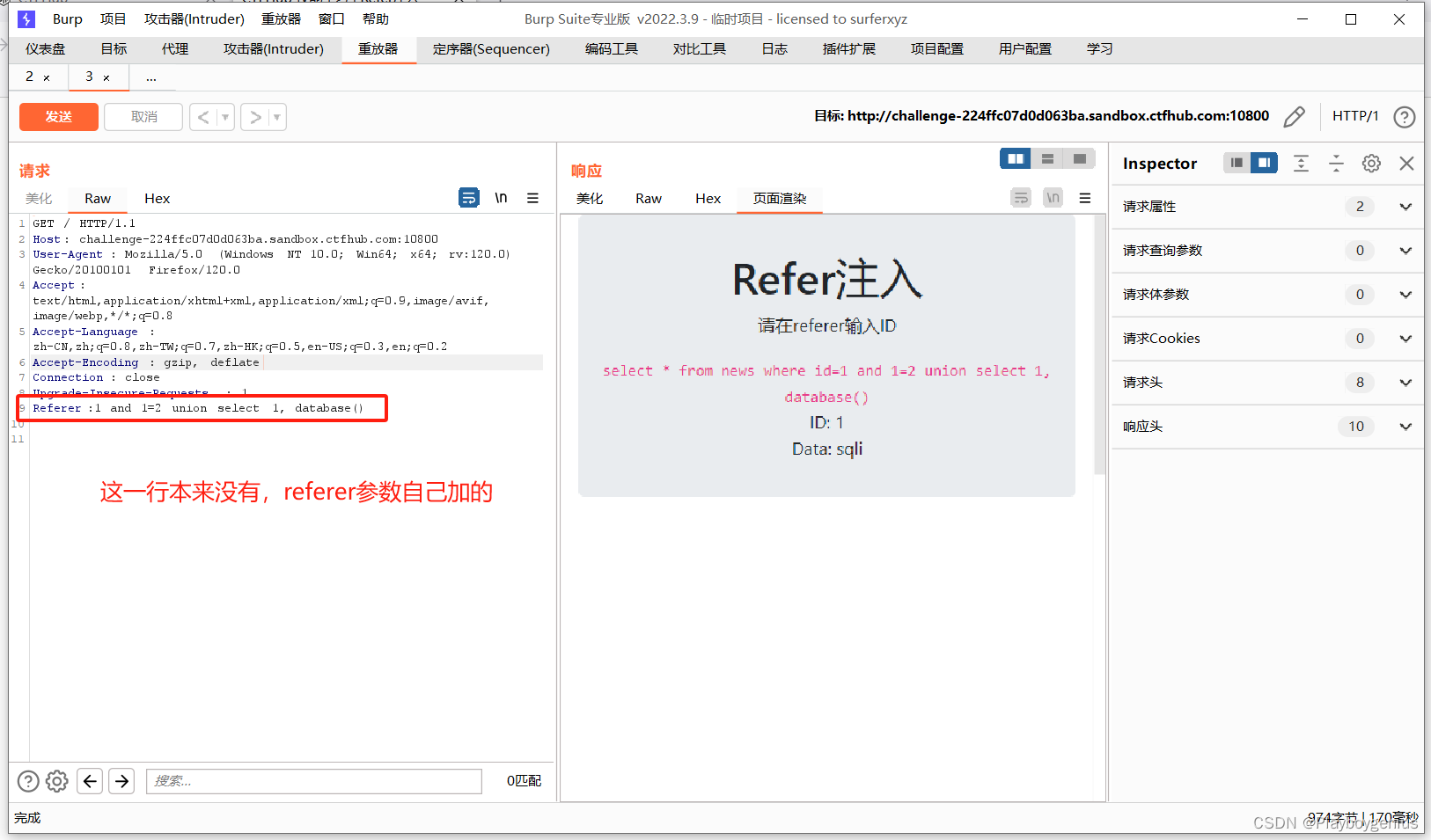Toggle word wrap icon in response pane

pyautogui.click(x=1021, y=198)
